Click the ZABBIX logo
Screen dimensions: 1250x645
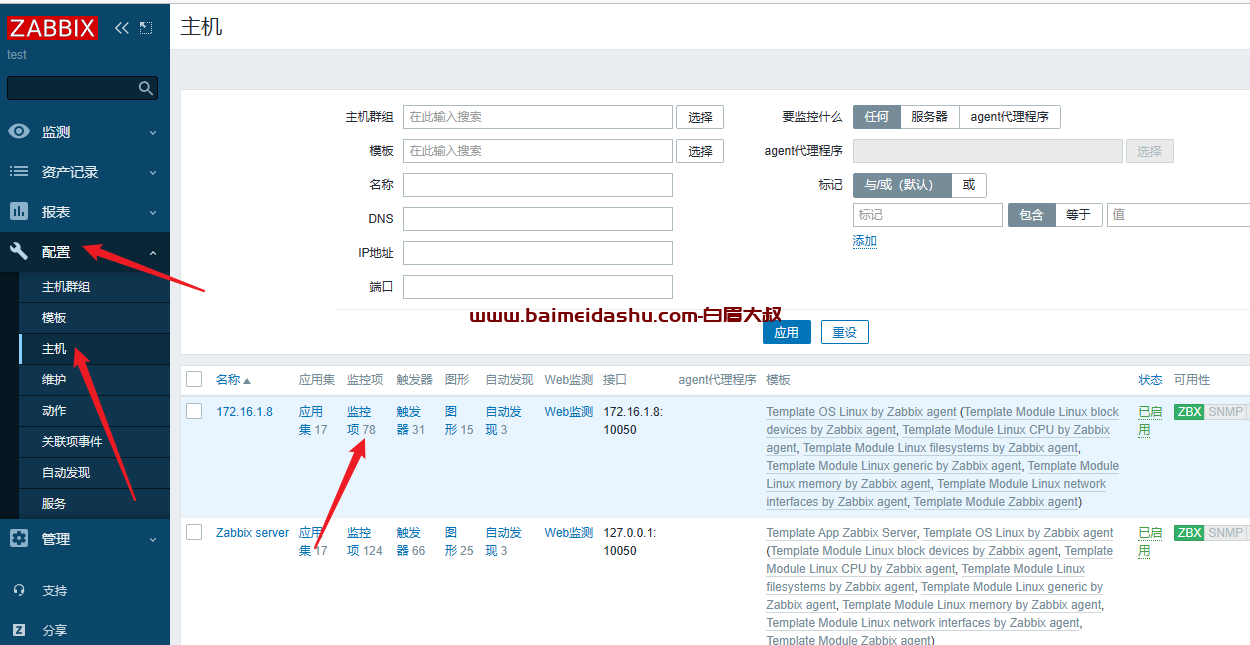[x=53, y=27]
